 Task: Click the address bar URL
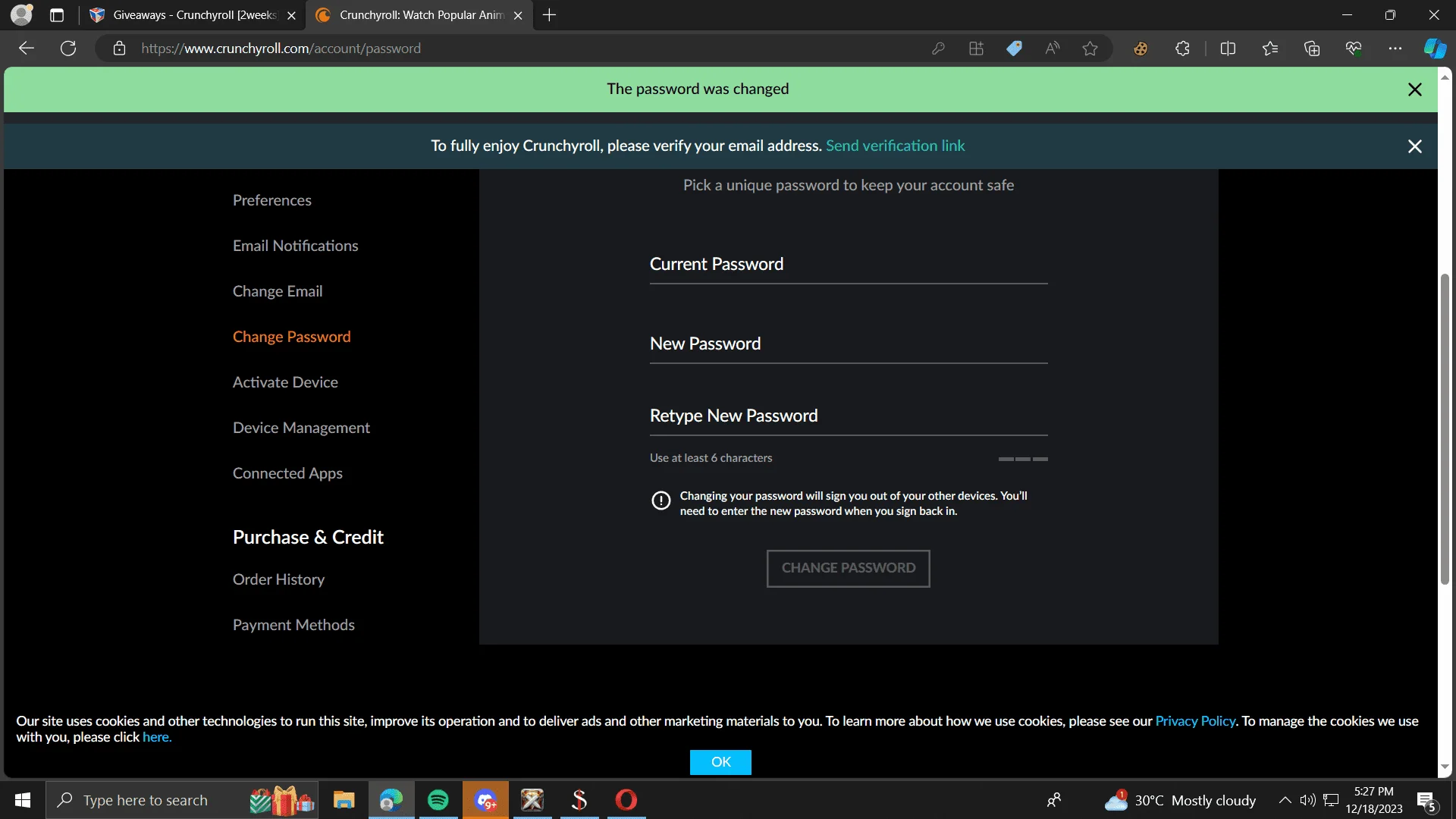tap(281, 49)
